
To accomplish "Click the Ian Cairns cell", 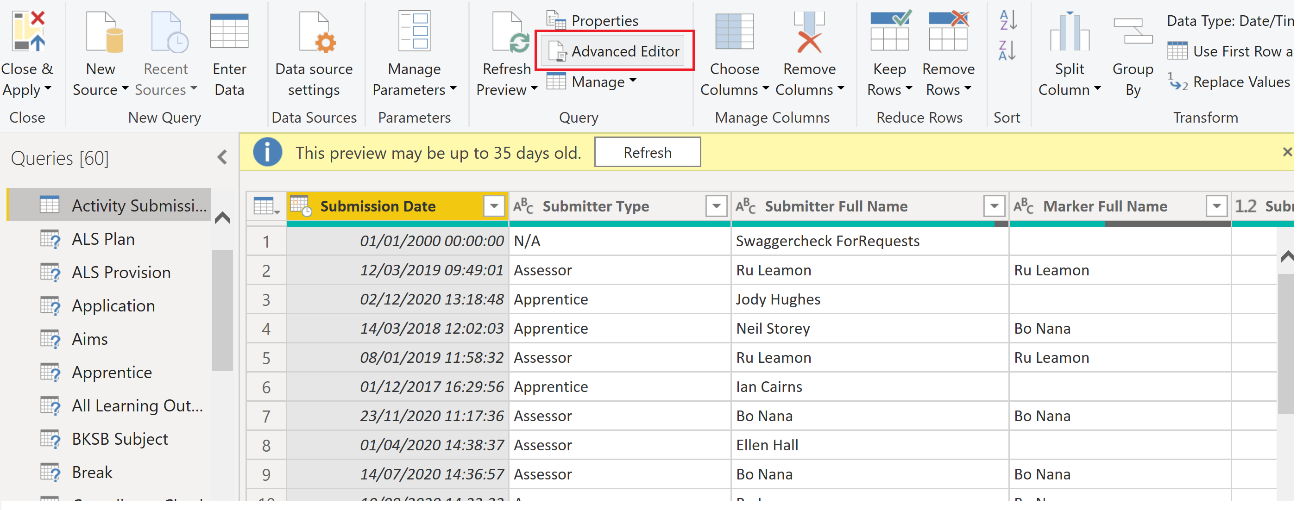I will (870, 387).
